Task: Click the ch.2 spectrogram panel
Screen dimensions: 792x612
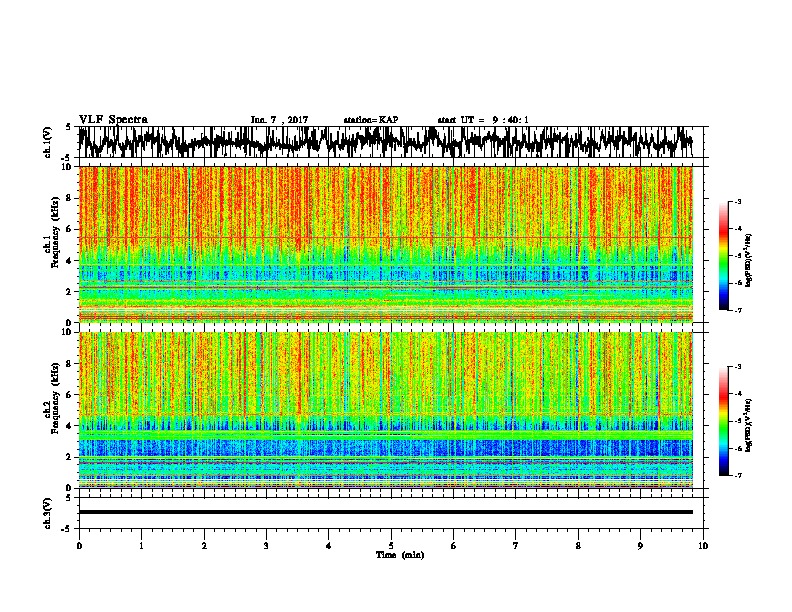Action: tap(386, 410)
